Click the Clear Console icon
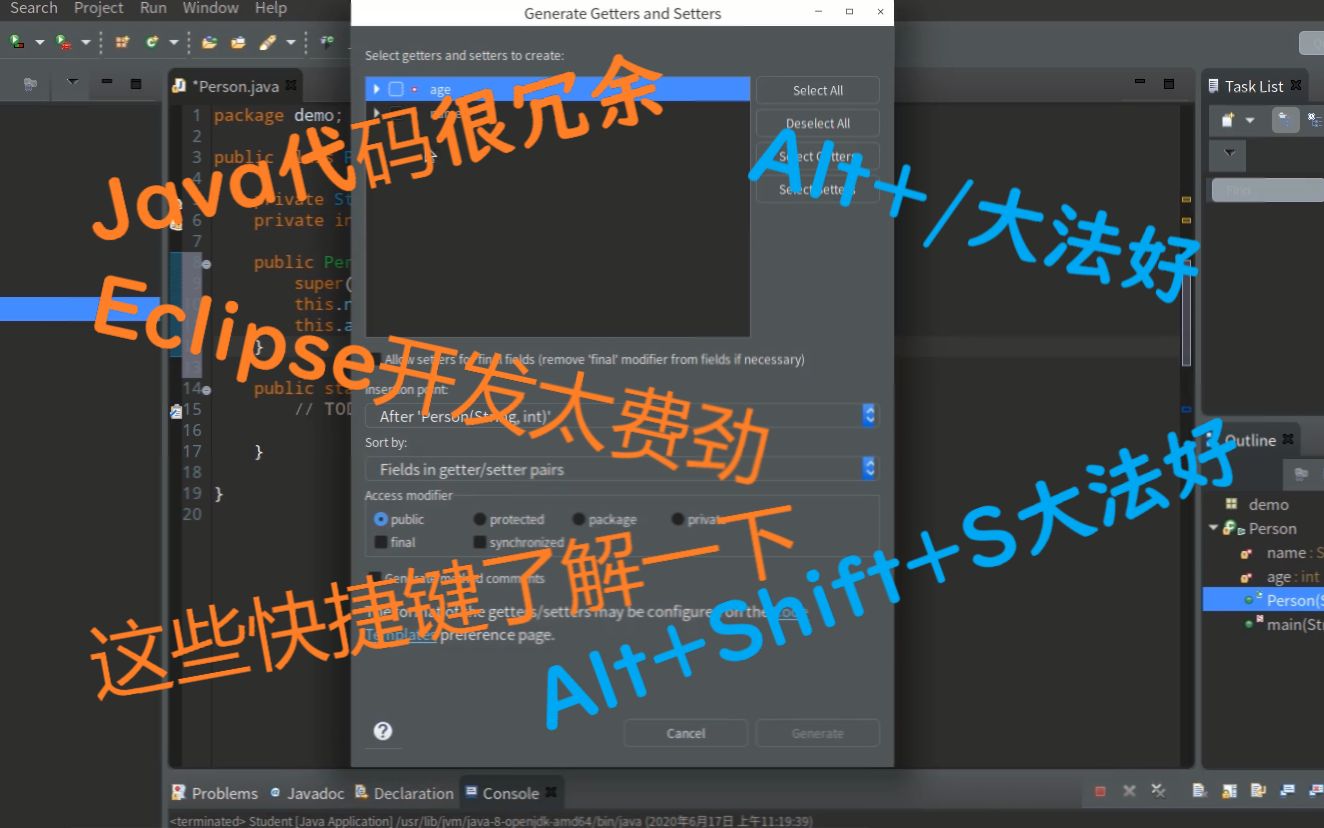 [x=1199, y=791]
